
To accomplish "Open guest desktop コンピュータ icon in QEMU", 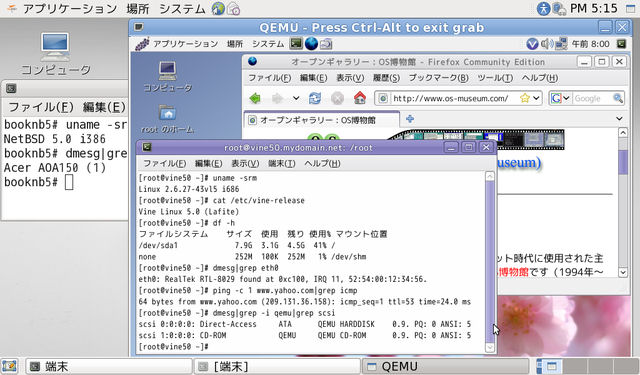I will (167, 77).
